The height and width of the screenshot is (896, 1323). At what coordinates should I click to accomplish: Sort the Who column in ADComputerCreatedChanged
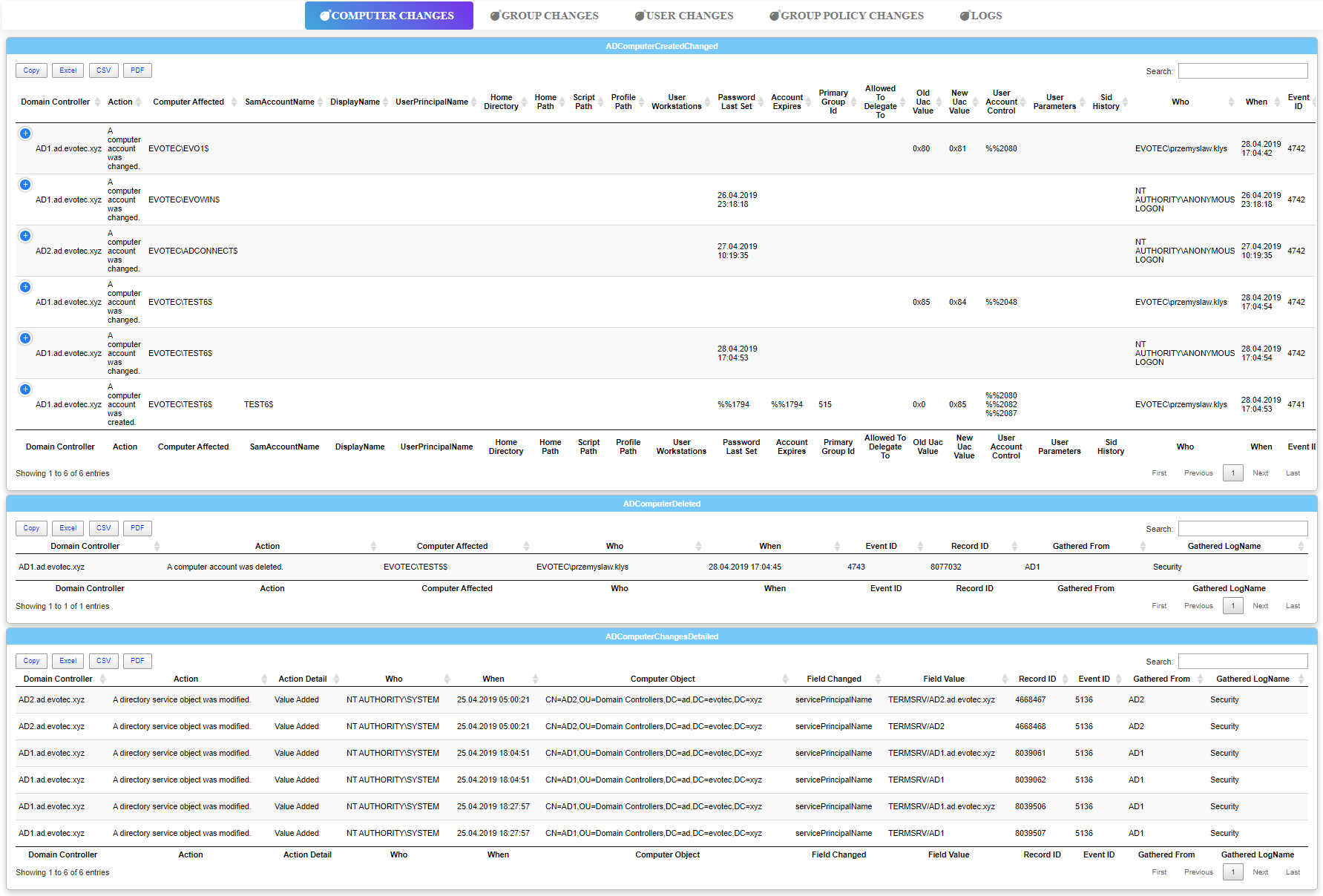tap(1181, 102)
